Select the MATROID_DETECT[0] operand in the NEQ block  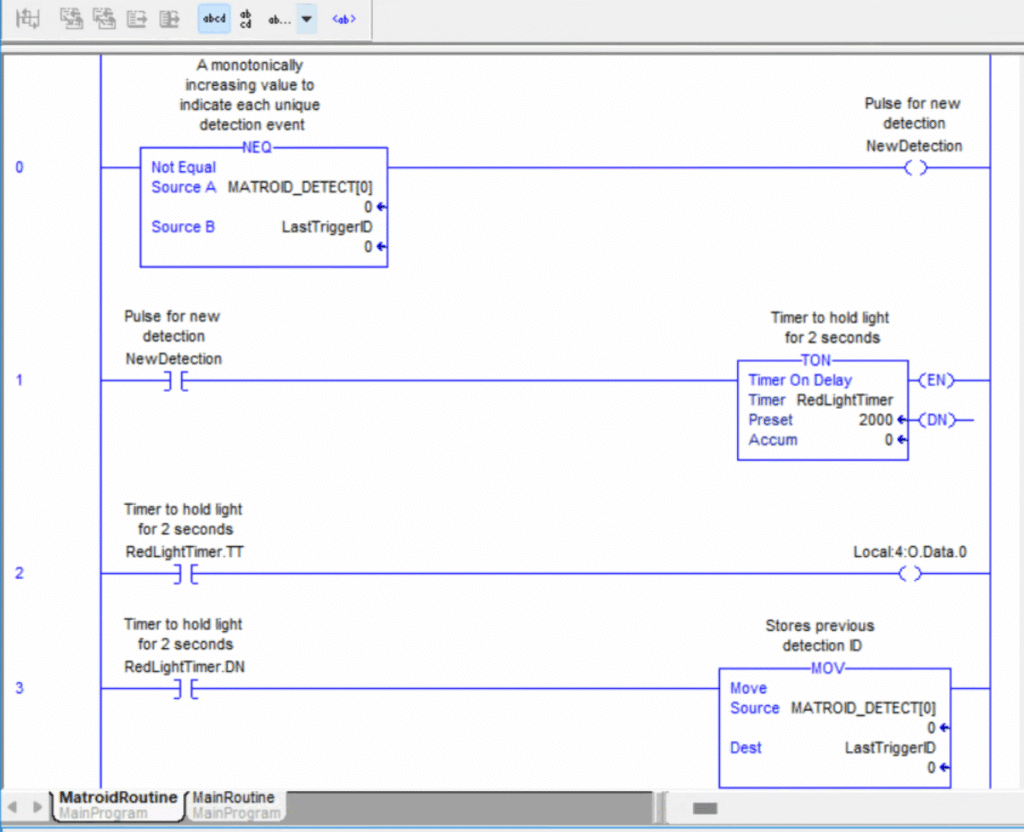[302, 187]
